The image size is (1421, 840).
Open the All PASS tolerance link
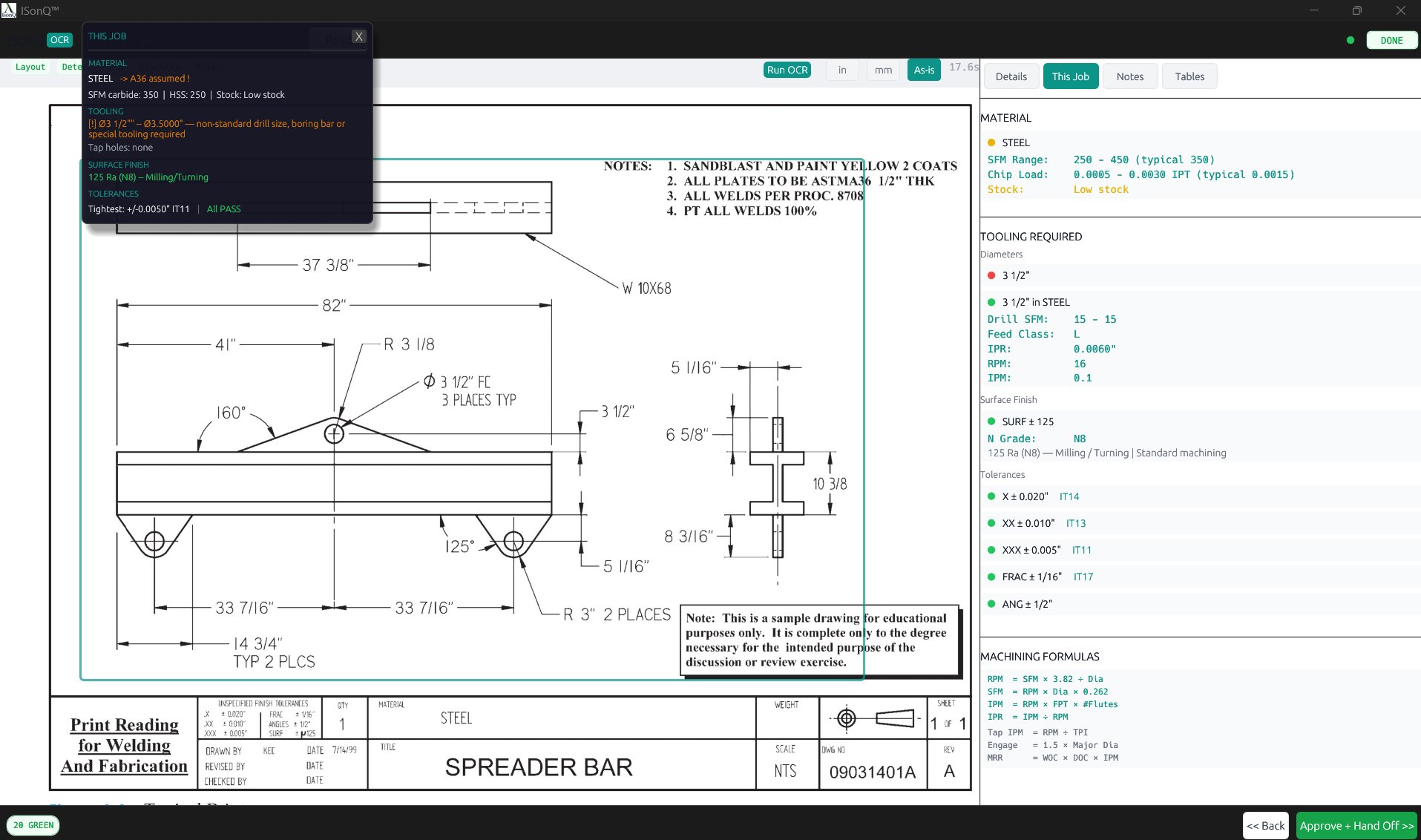click(223, 209)
